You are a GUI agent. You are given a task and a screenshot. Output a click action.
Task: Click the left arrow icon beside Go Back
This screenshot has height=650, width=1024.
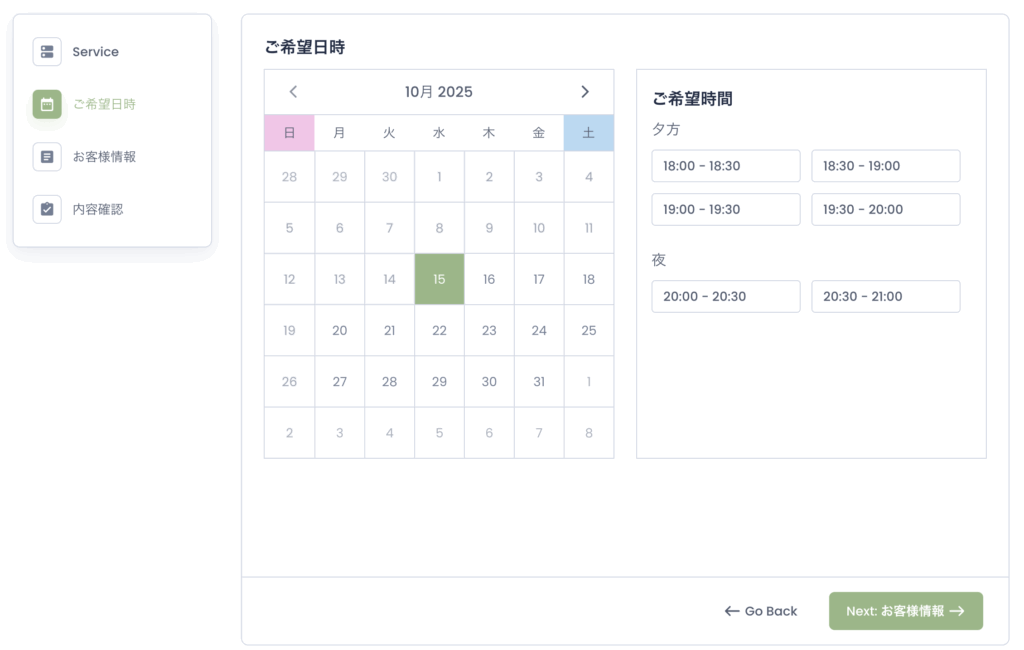pyautogui.click(x=732, y=611)
